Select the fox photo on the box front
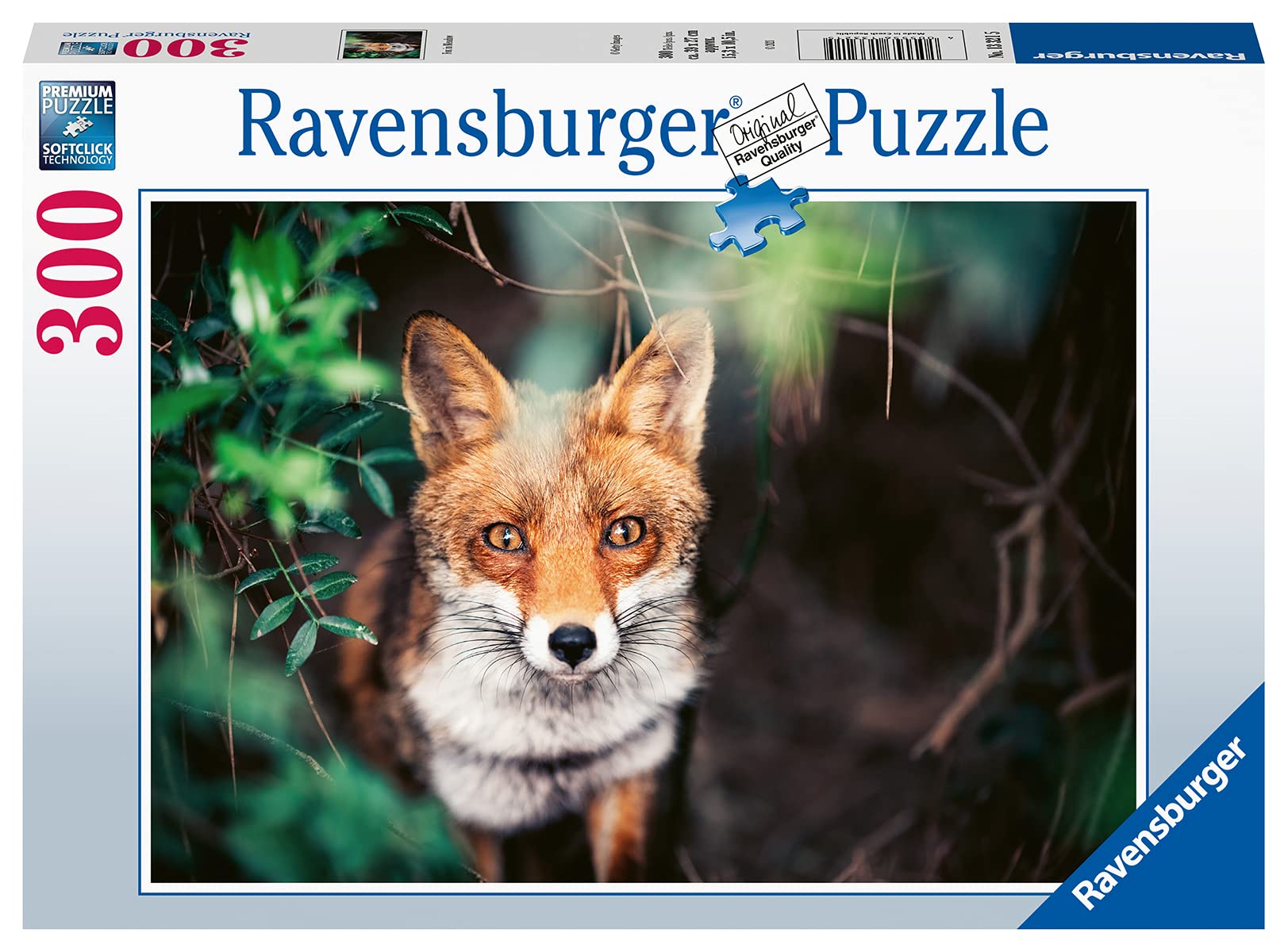The height and width of the screenshot is (952, 1288). coord(644,542)
